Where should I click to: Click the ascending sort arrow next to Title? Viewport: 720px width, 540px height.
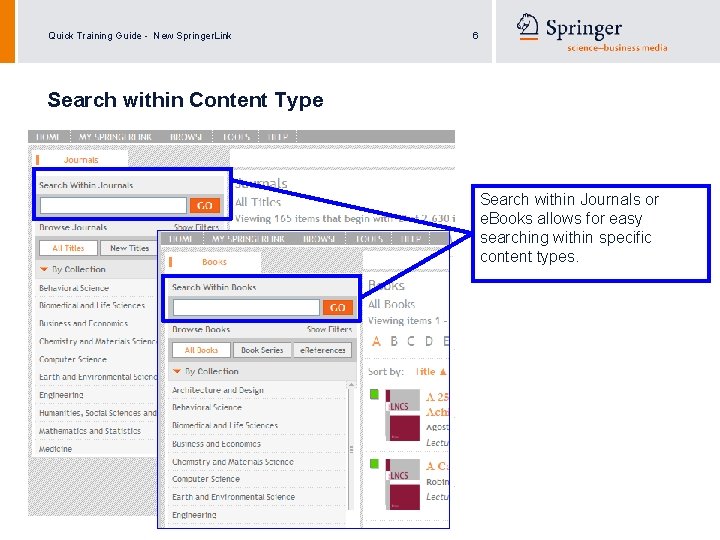[443, 371]
